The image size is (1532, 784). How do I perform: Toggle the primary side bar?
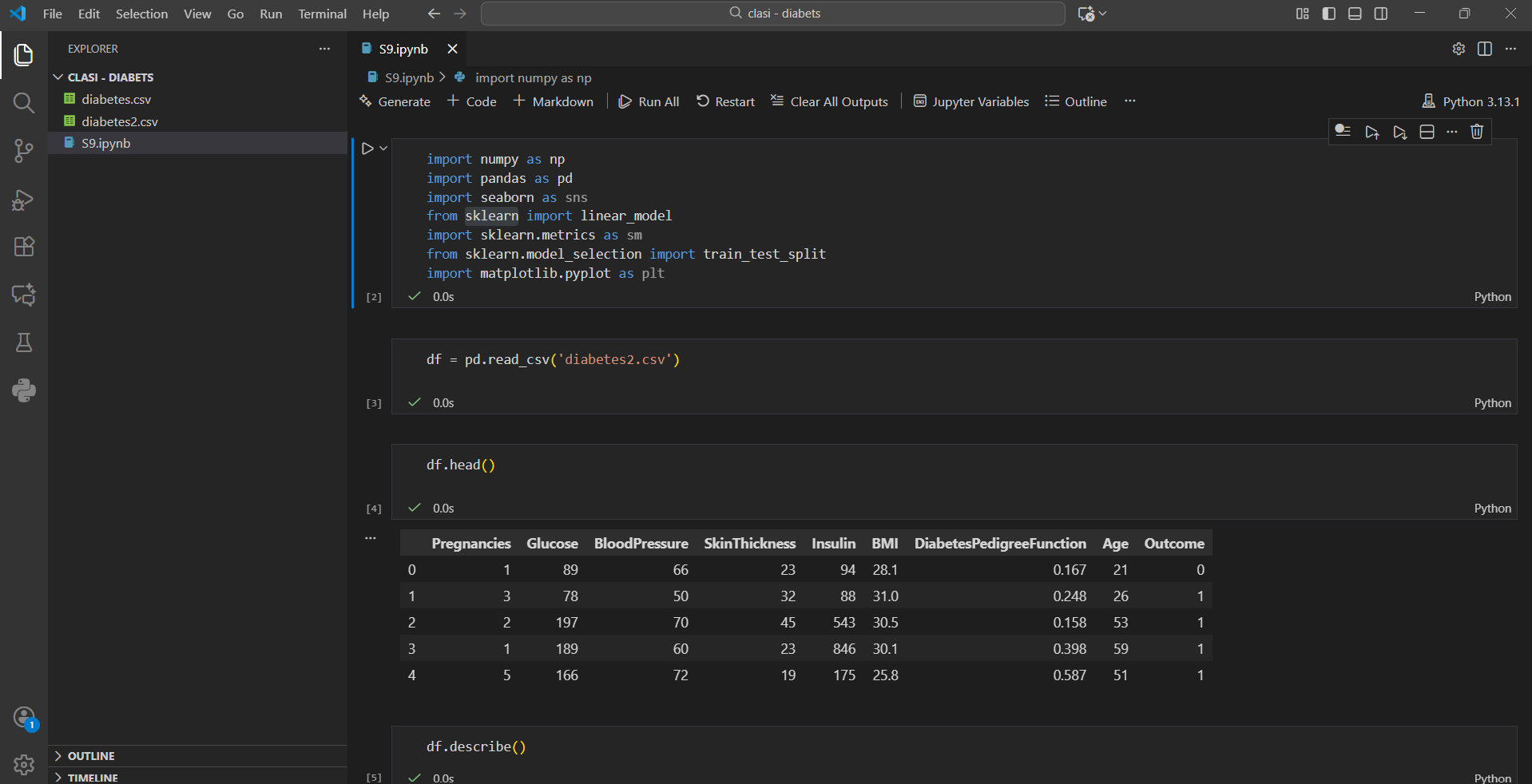(1329, 14)
